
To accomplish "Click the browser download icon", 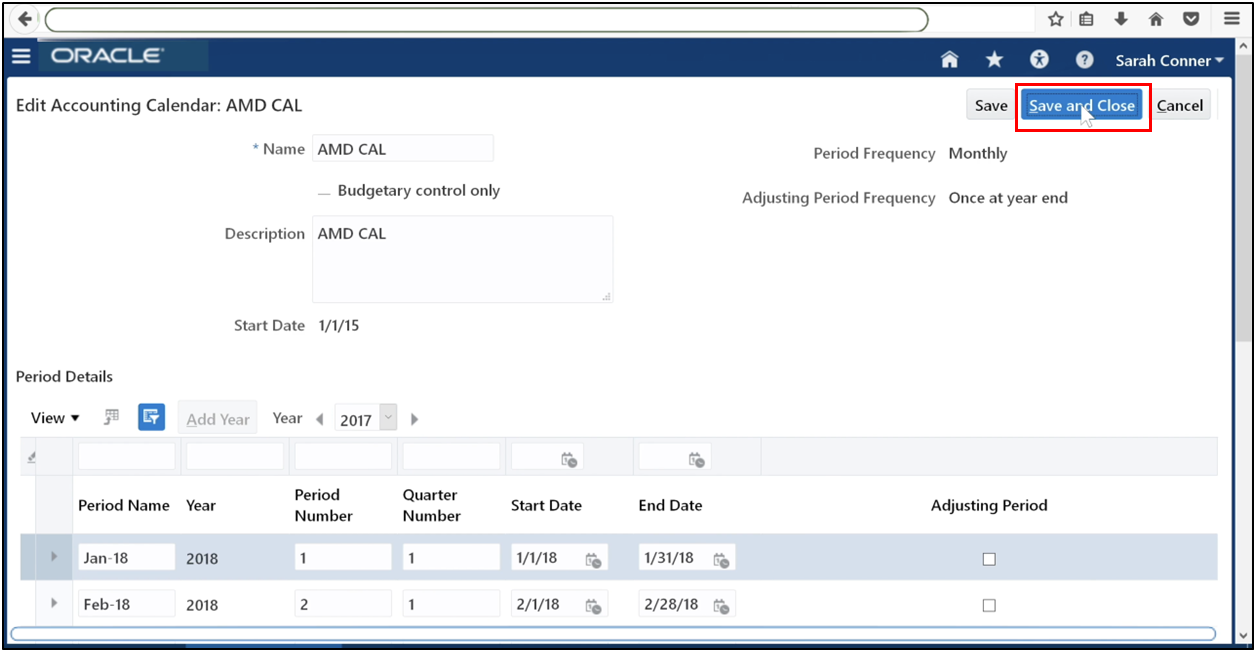I will pyautogui.click(x=1120, y=18).
